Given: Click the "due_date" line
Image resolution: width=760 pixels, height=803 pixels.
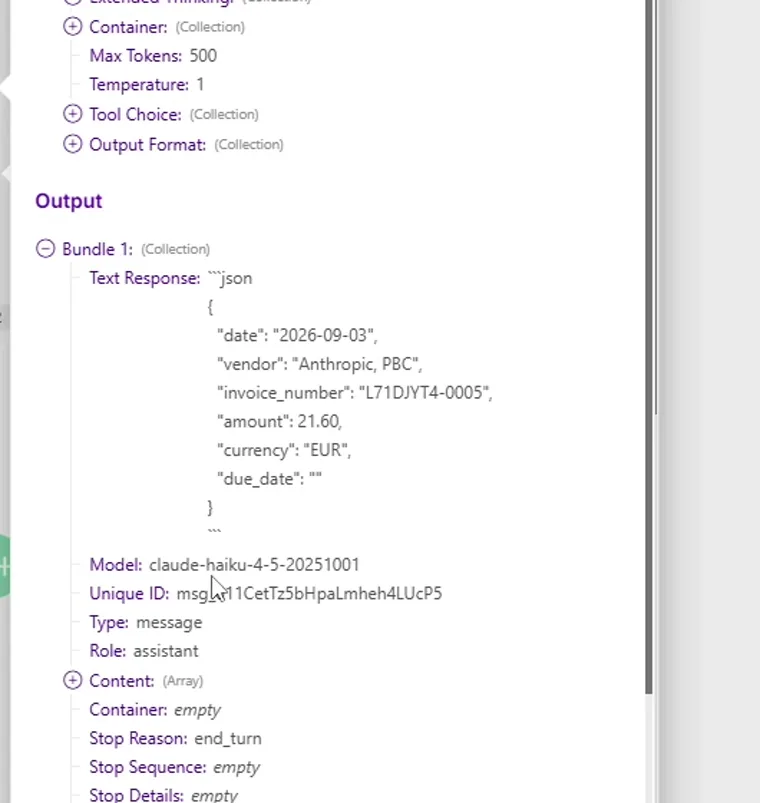Looking at the screenshot, I should 269,479.
